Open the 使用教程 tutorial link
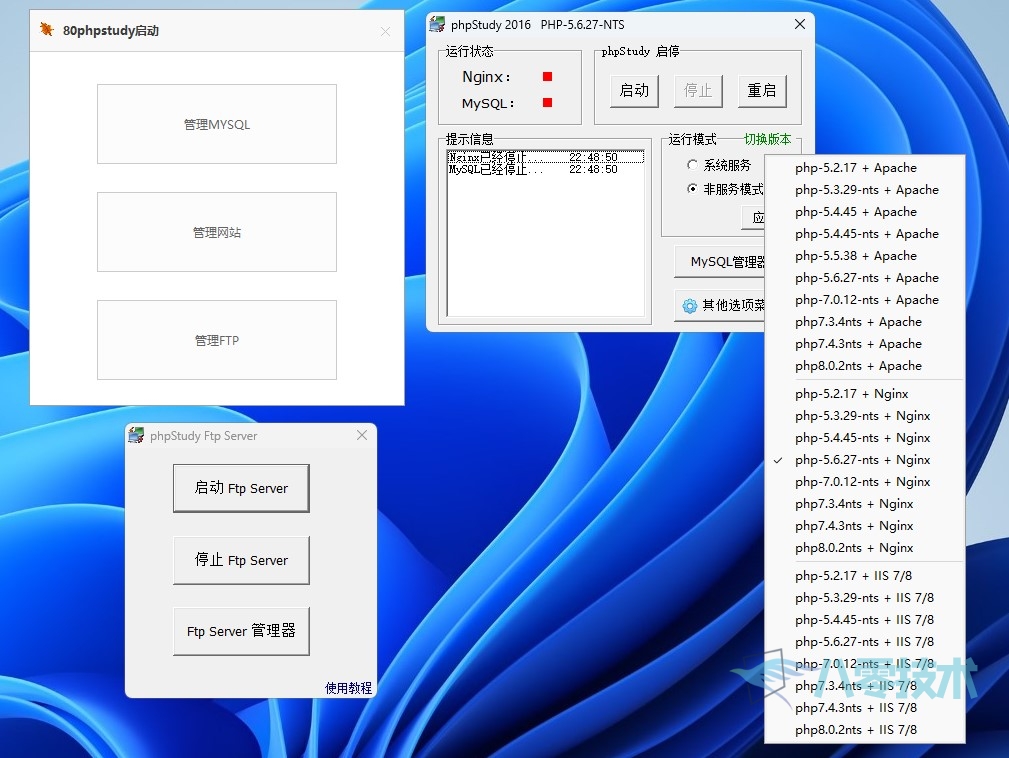This screenshot has height=758, width=1009. click(348, 688)
